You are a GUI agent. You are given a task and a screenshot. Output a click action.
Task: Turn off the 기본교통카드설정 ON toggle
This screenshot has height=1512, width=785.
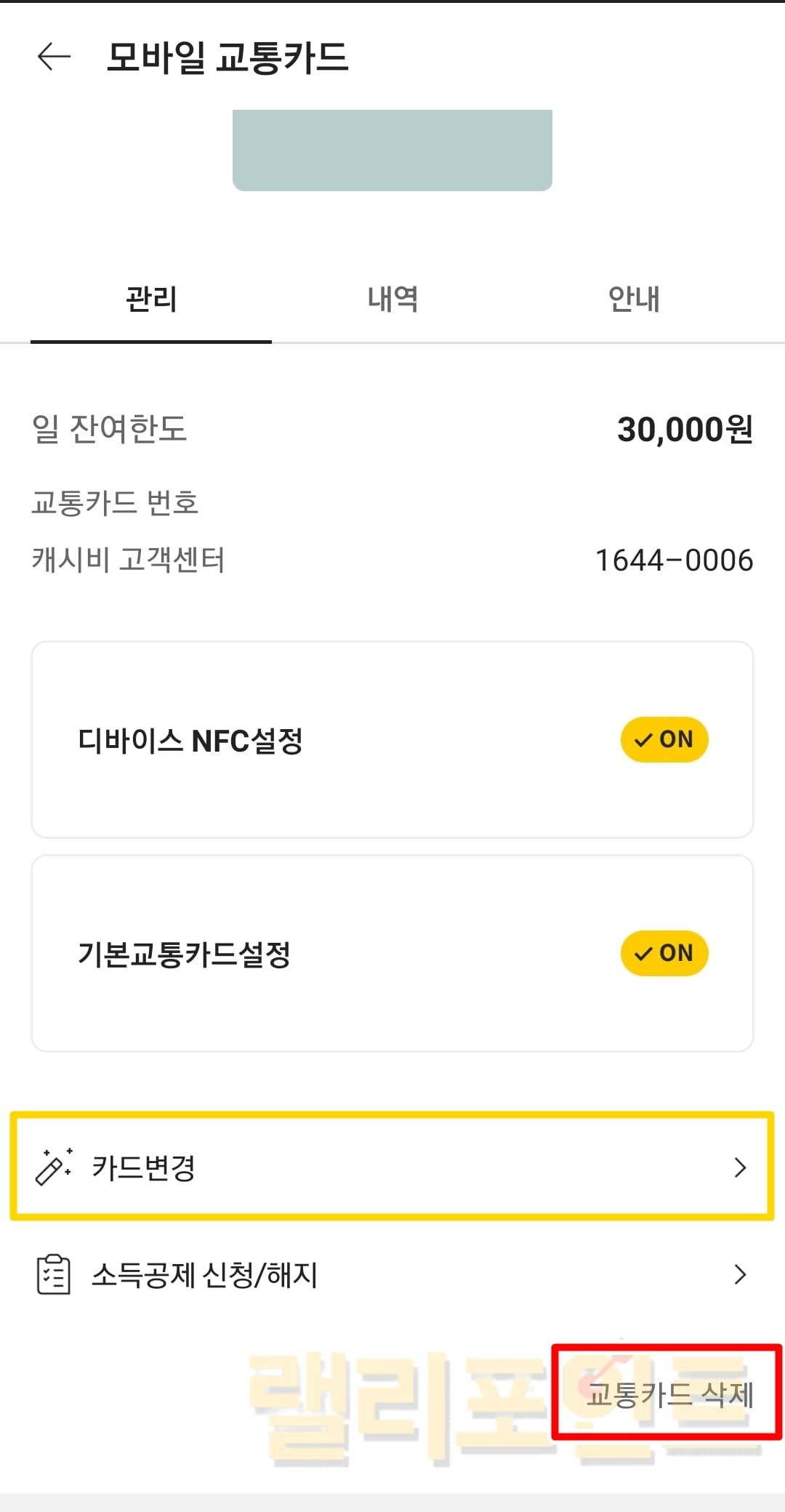tap(664, 953)
